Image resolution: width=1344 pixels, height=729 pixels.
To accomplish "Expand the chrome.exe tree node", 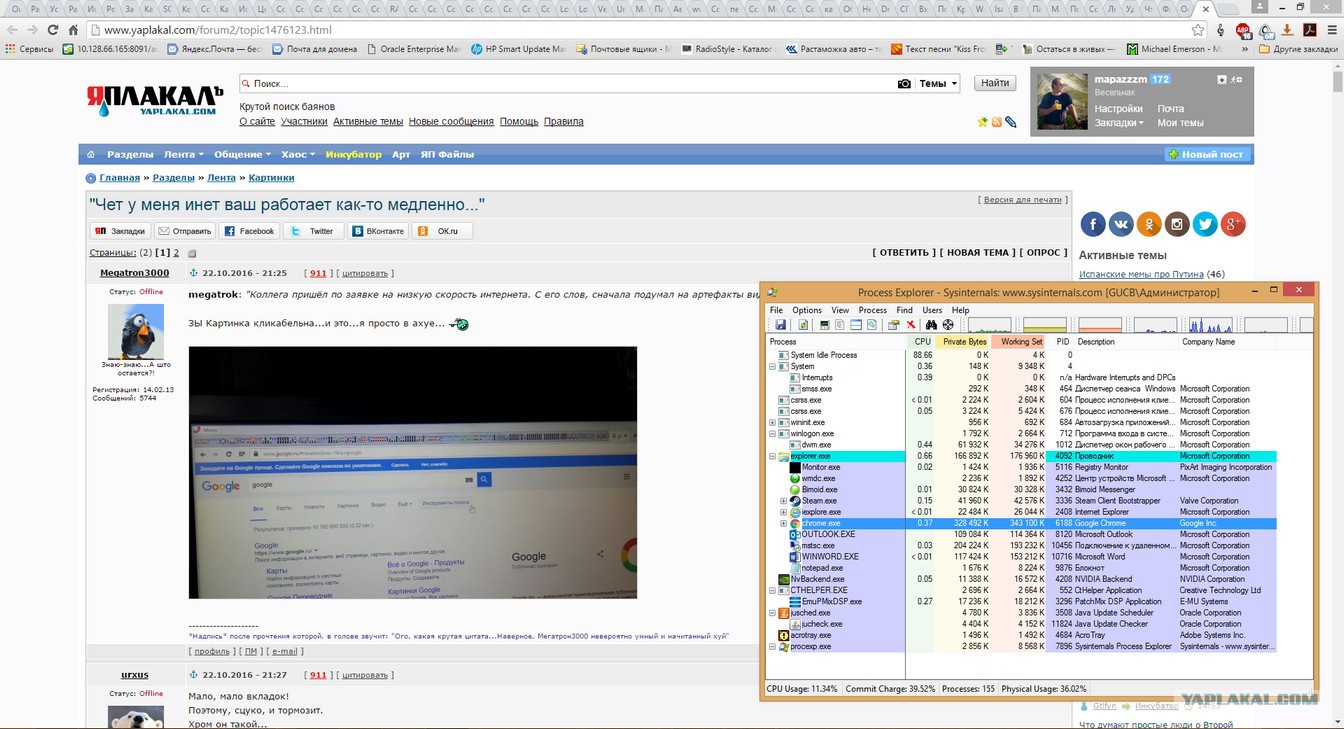I will click(784, 523).
